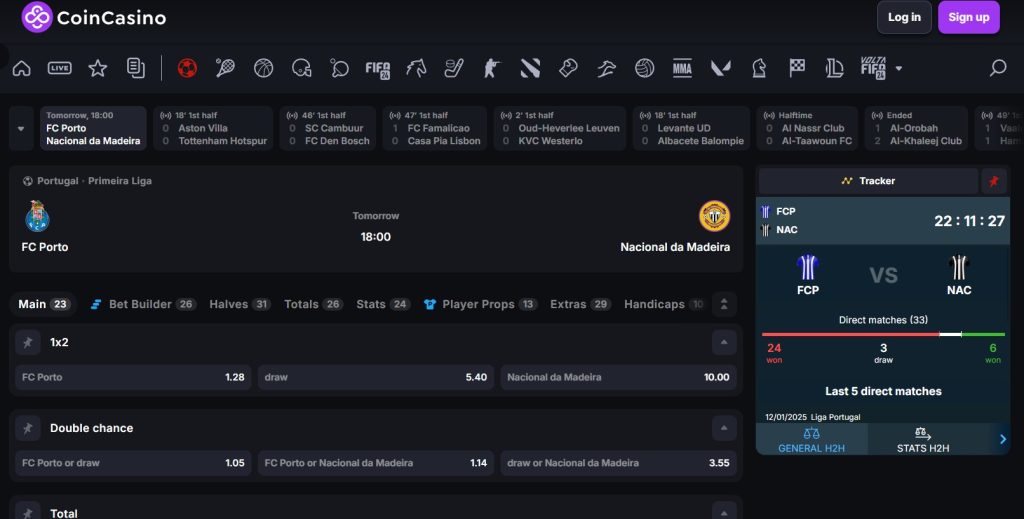Screen dimensions: 1024x519
Task: Bet on FC Porto at 1.28
Action: point(133,377)
